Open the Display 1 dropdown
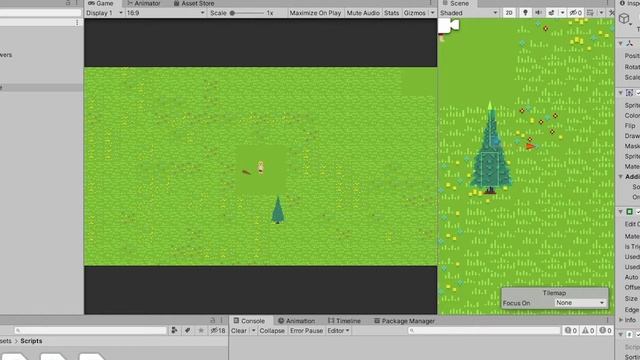Viewport: 640px width, 360px height. coord(104,13)
